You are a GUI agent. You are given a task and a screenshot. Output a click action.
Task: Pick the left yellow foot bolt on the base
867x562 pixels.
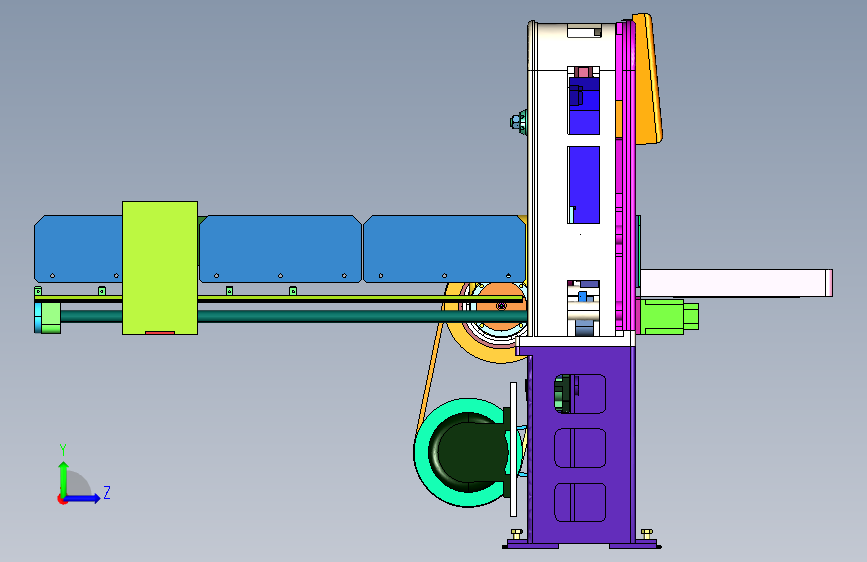[x=516, y=534]
